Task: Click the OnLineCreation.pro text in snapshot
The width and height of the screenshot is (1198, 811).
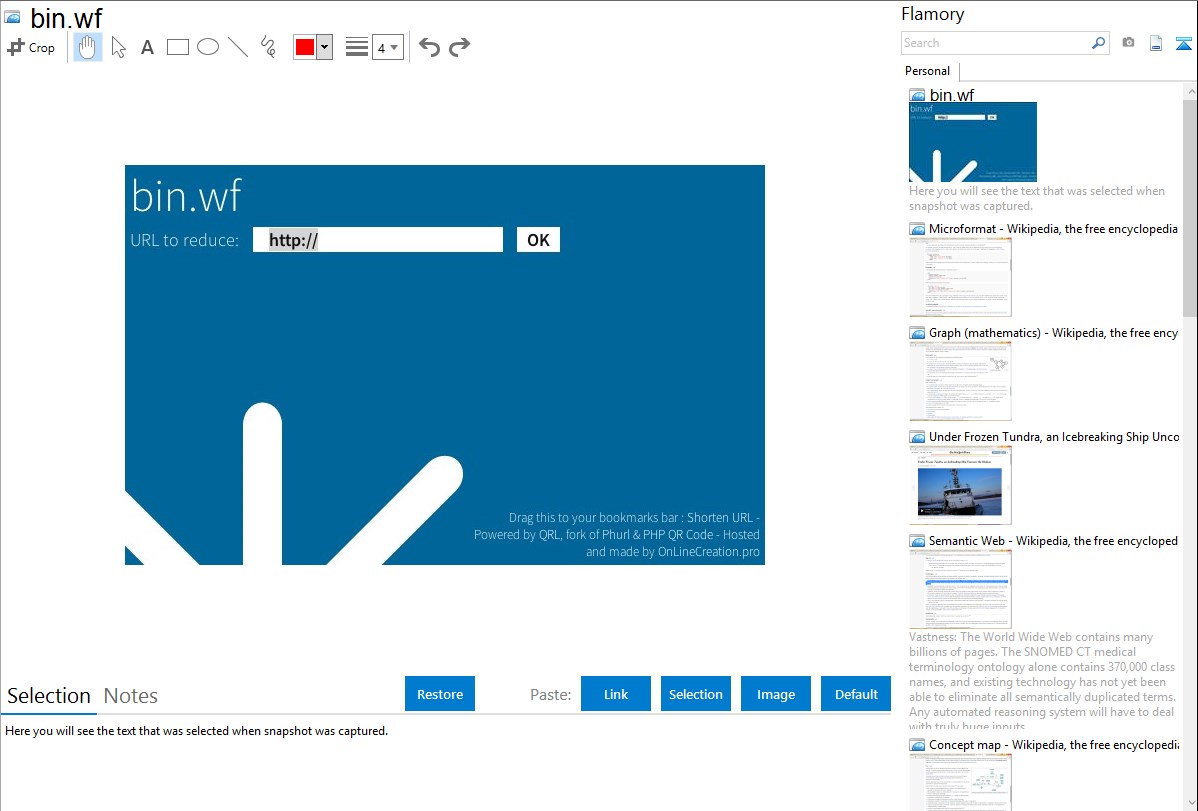Action: point(708,552)
